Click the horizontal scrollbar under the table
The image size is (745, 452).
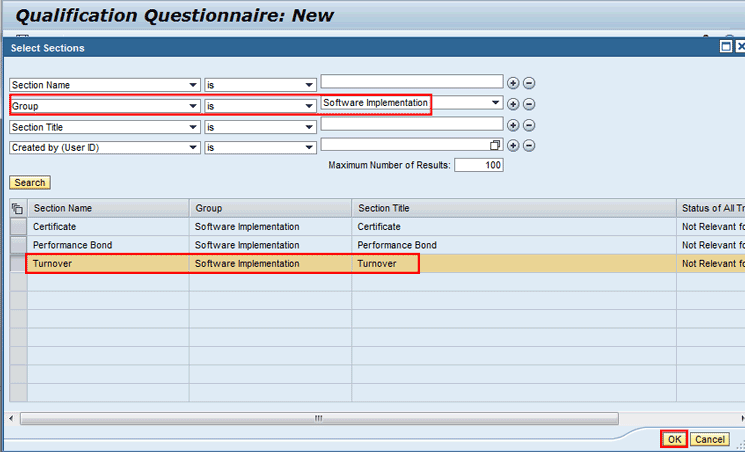[x=318, y=418]
